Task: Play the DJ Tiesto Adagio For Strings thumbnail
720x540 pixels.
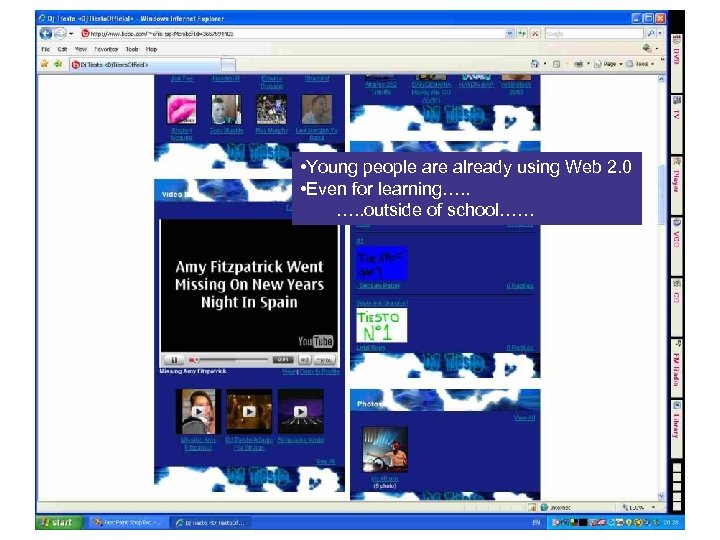Action: (x=249, y=412)
